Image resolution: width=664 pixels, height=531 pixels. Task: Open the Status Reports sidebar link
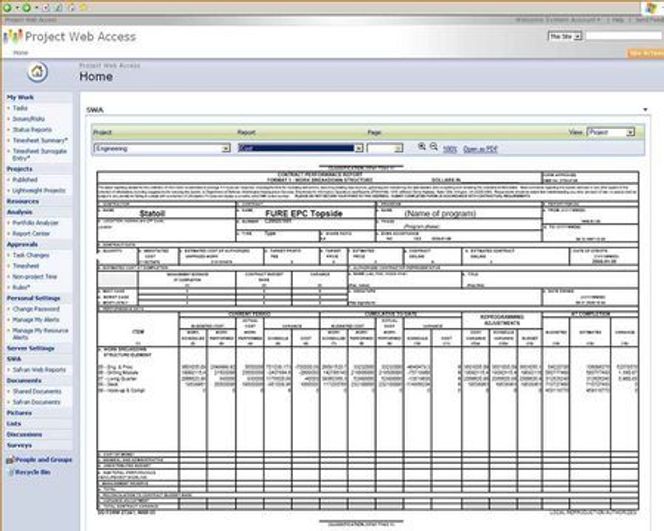32,130
